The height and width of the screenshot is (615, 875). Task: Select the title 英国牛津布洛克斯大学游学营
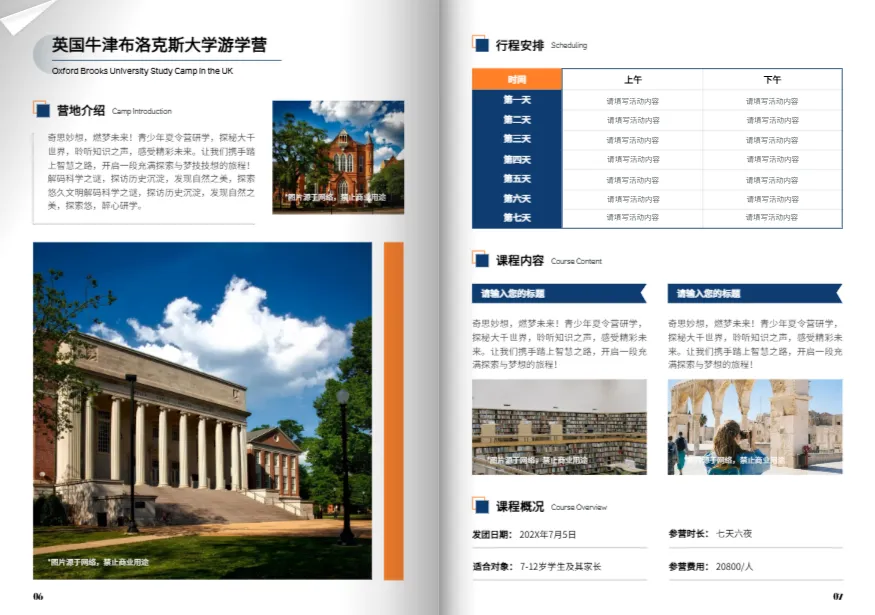159,45
